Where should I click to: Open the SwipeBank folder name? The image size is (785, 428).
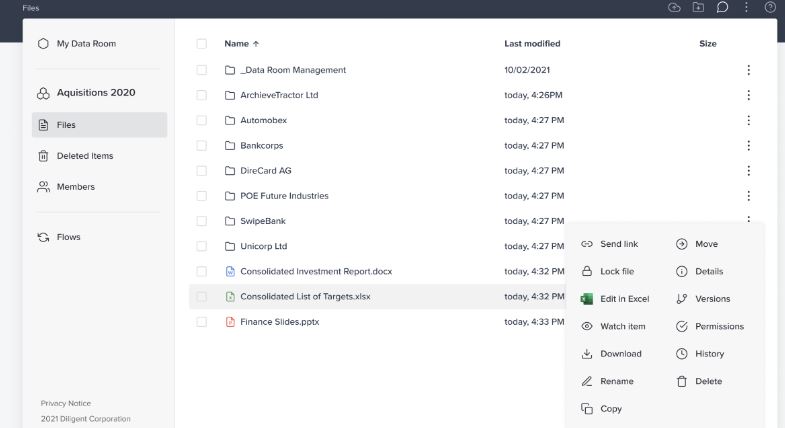263,221
